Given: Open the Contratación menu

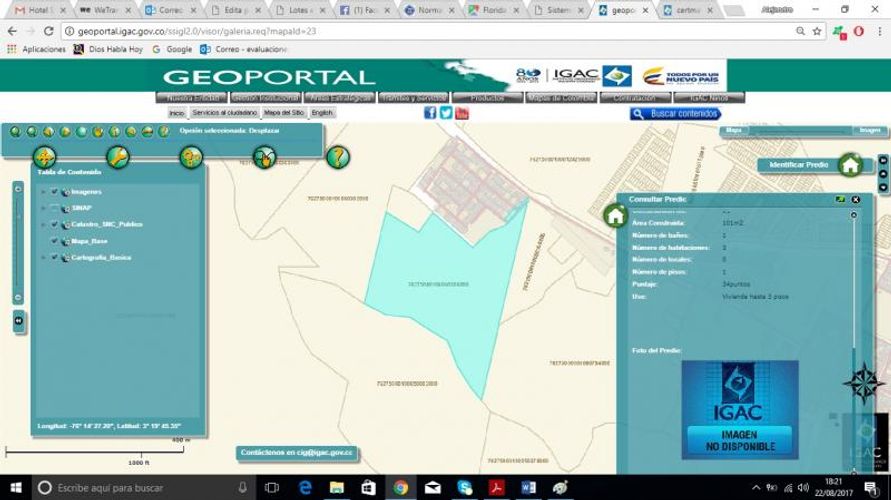Looking at the screenshot, I should [635, 98].
